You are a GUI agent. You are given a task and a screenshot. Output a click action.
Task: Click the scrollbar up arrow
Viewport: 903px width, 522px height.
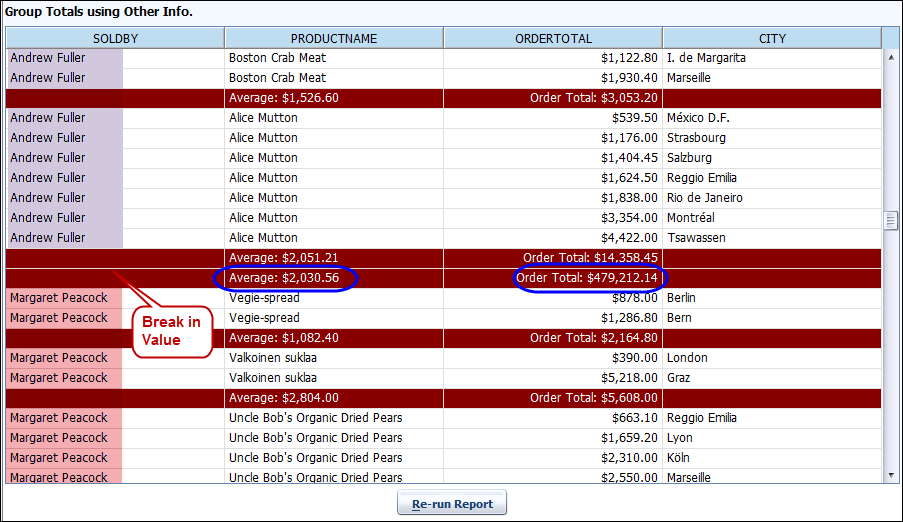click(890, 56)
